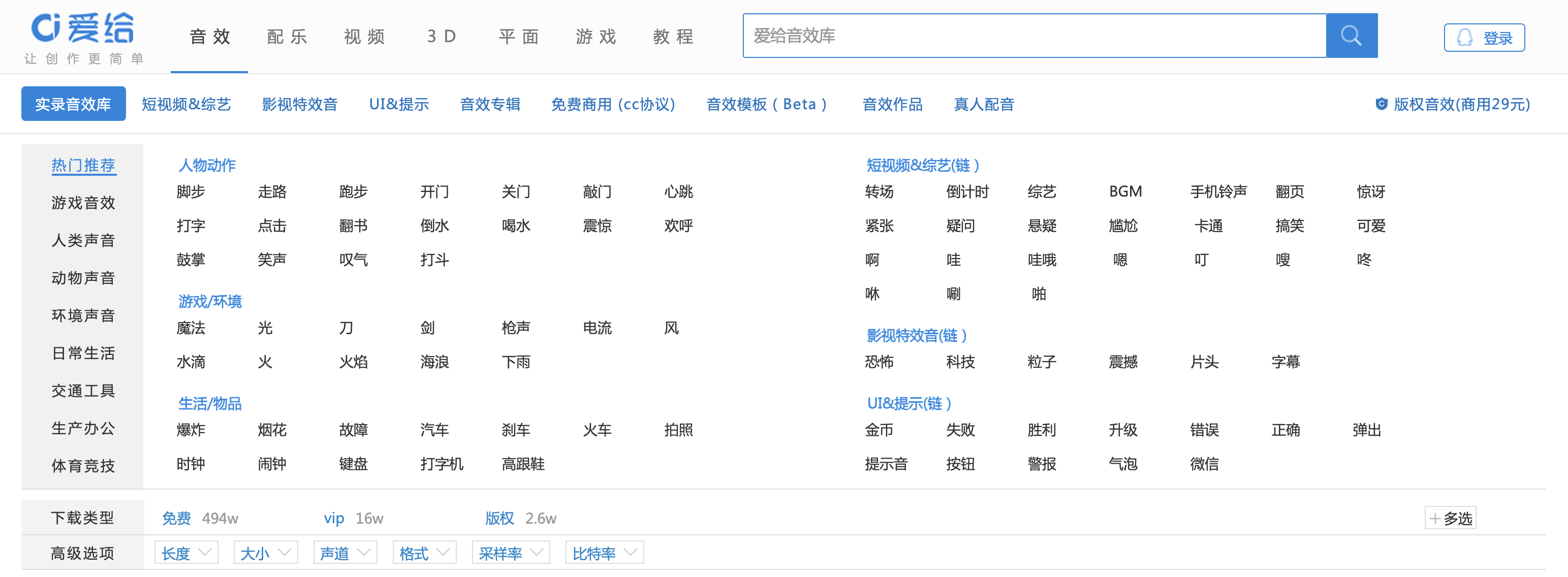Open 版权音效(商用29元) link

(1461, 104)
